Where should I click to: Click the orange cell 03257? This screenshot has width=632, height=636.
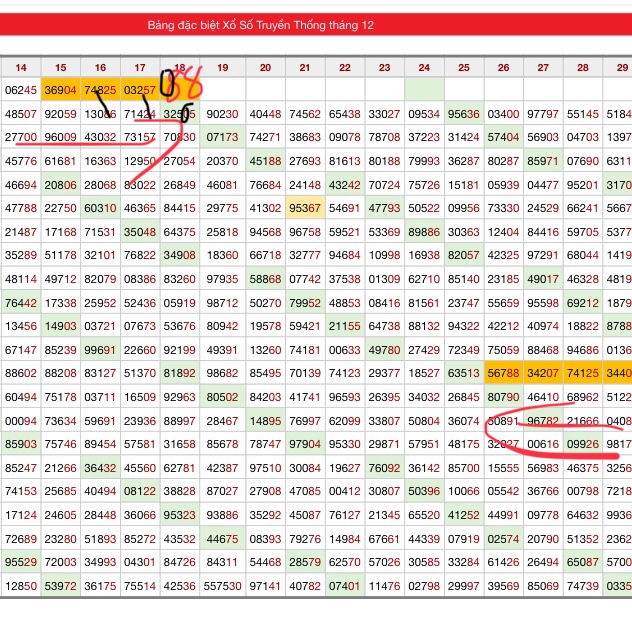pyautogui.click(x=140, y=90)
